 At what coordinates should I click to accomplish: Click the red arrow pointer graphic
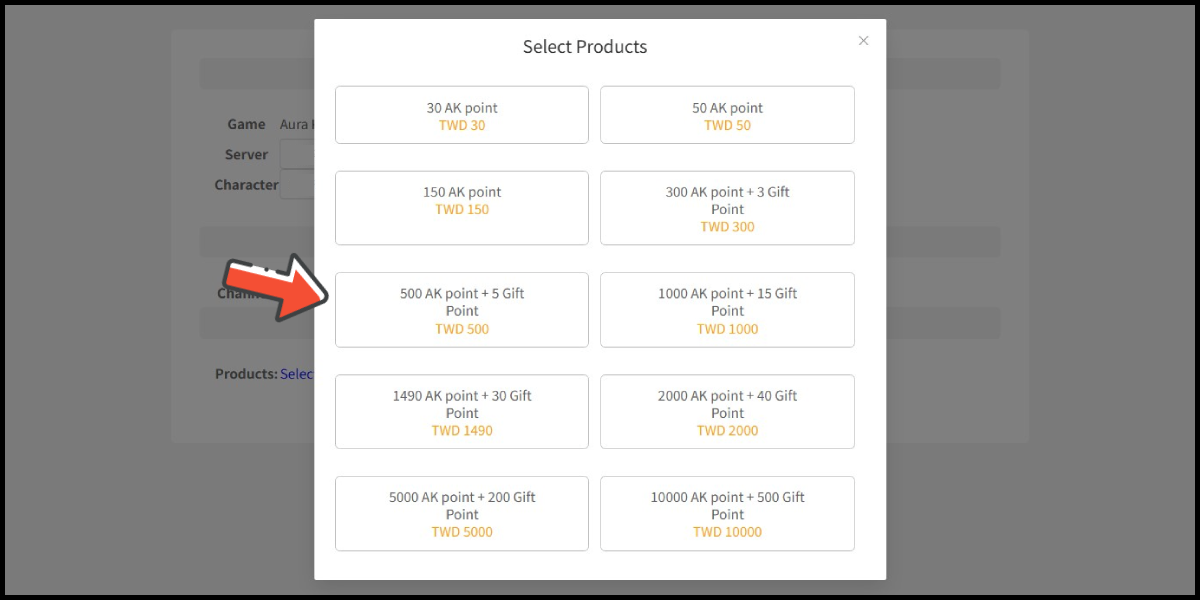[x=275, y=288]
